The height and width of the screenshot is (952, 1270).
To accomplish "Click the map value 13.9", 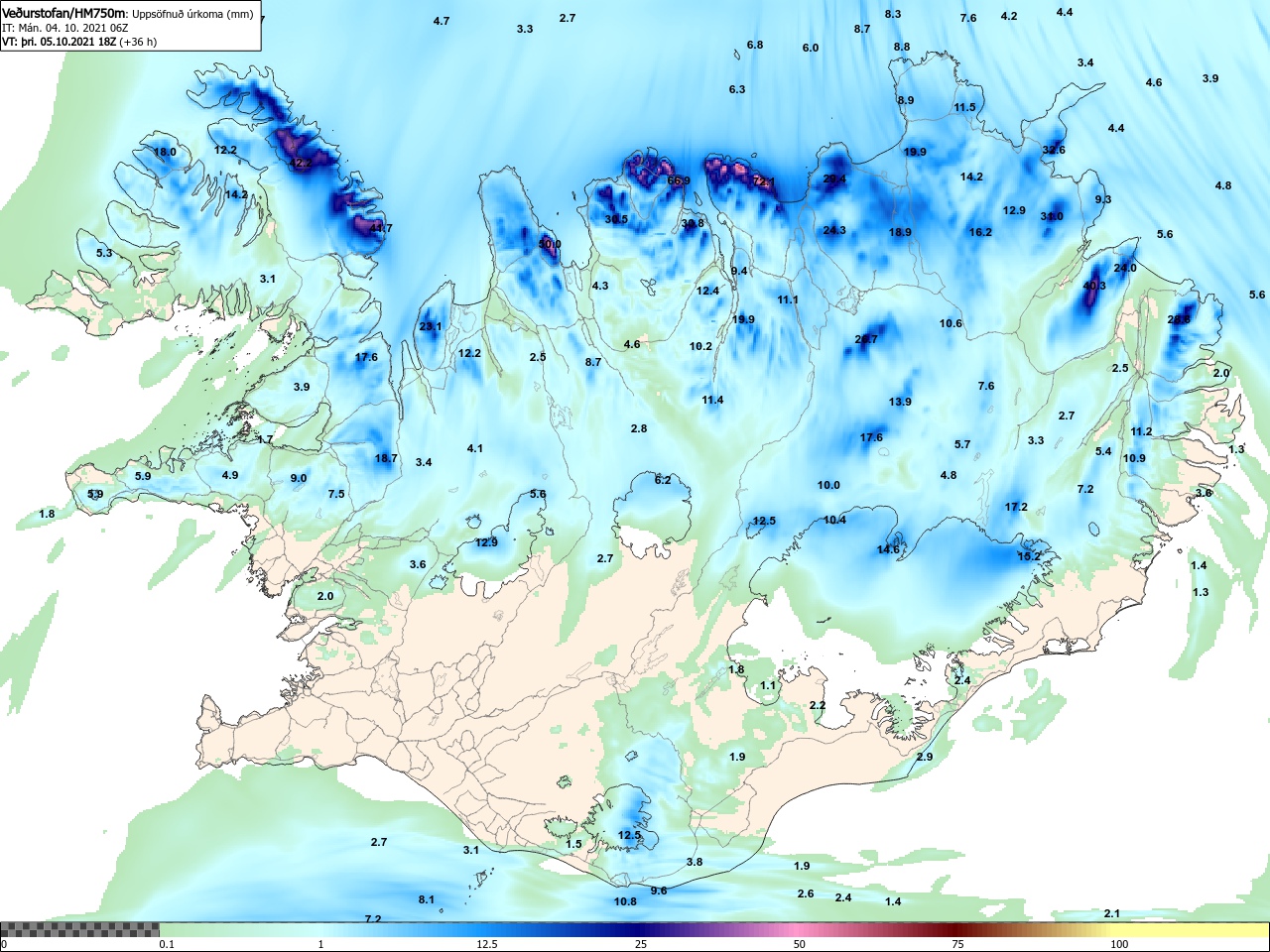I will 900,402.
